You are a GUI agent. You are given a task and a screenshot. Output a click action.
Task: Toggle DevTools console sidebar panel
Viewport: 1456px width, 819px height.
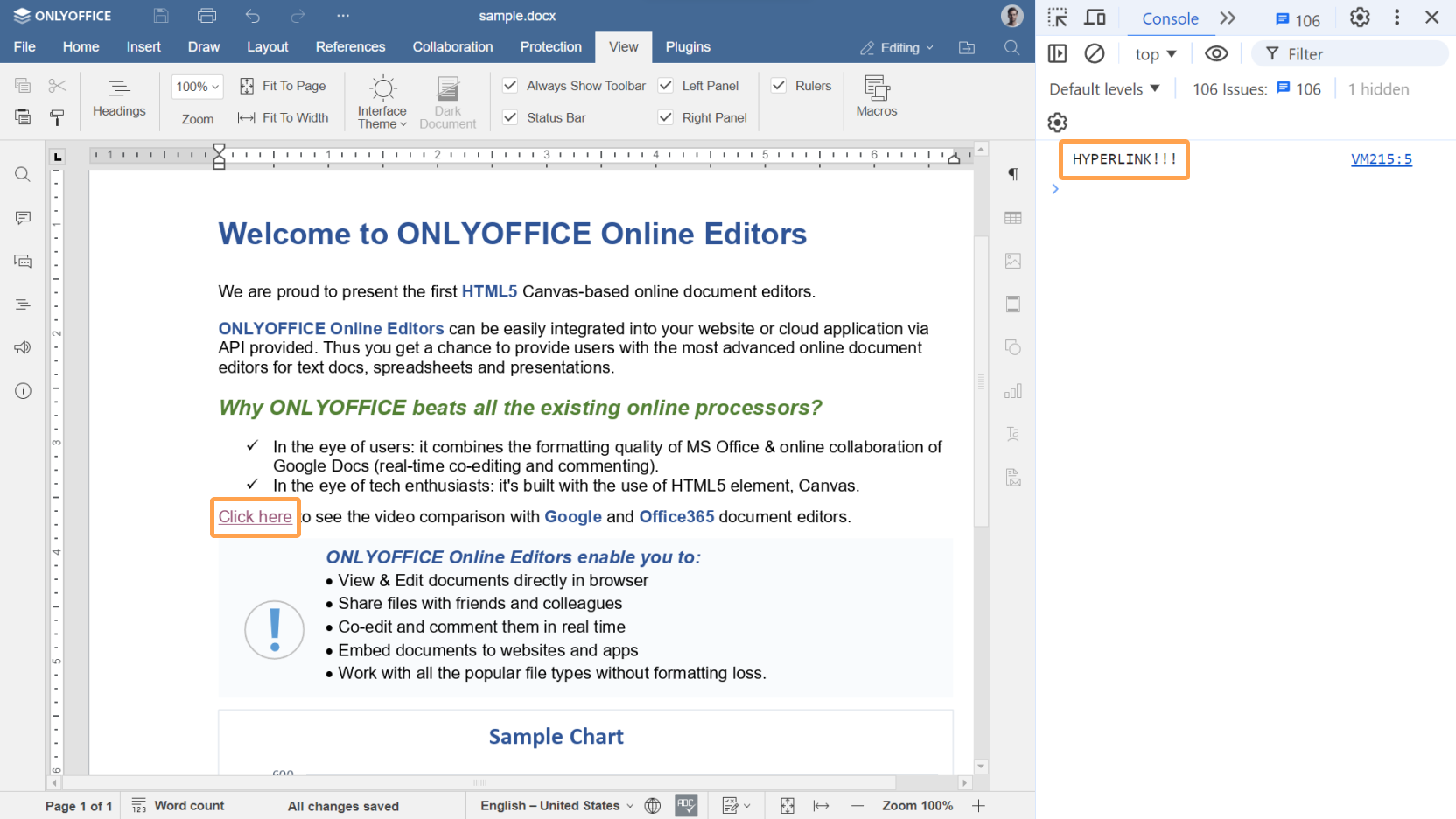point(1057,54)
